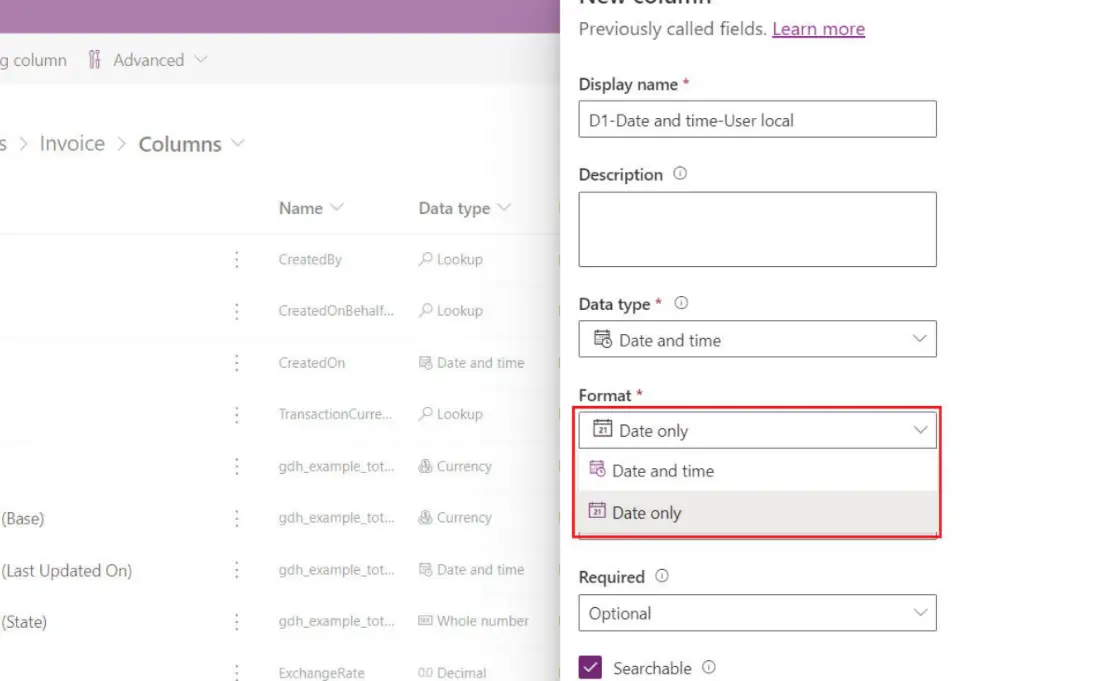1096x681 pixels.
Task: Select 'Date and time' format option
Action: 662,471
